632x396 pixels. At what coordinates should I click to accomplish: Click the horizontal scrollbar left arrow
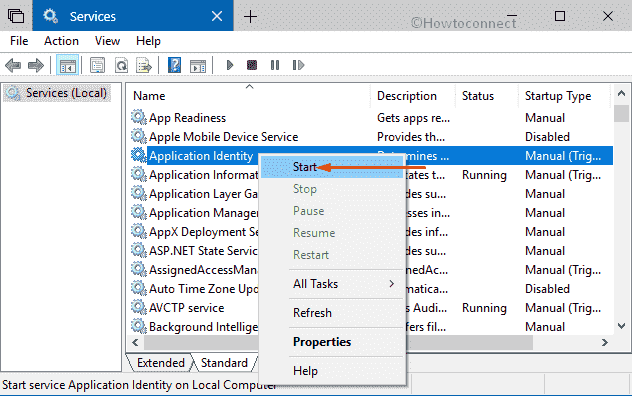click(x=135, y=342)
